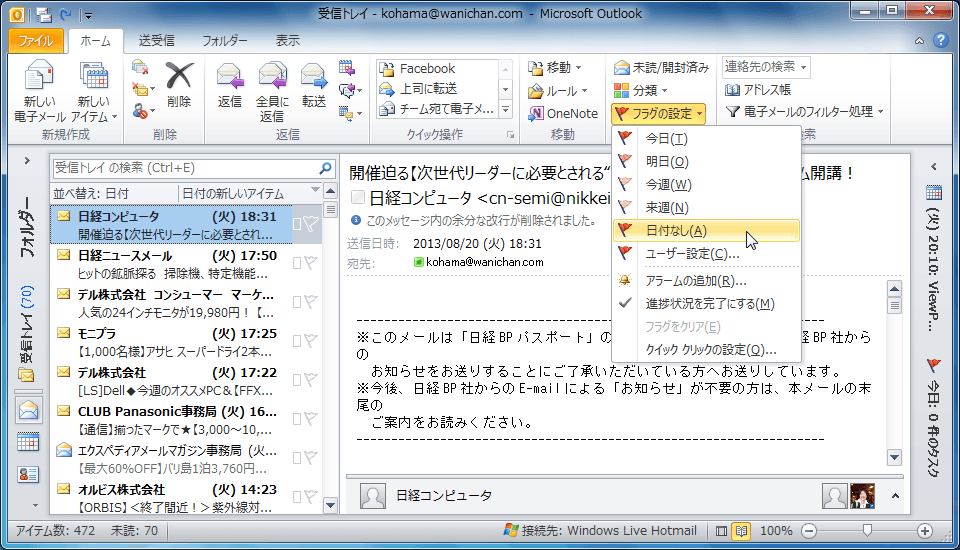
Task: Choose ユーザー設定(C)... in the flag menu
Action: click(705, 254)
